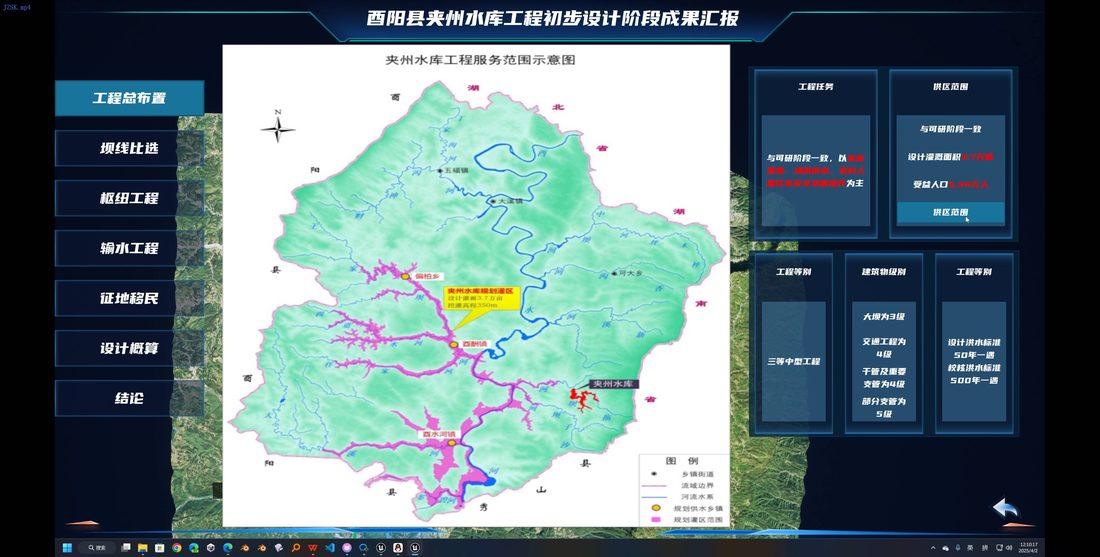Open Visual Studio Code from the taskbar
Viewport: 1100px width, 557px height.
pos(330,548)
